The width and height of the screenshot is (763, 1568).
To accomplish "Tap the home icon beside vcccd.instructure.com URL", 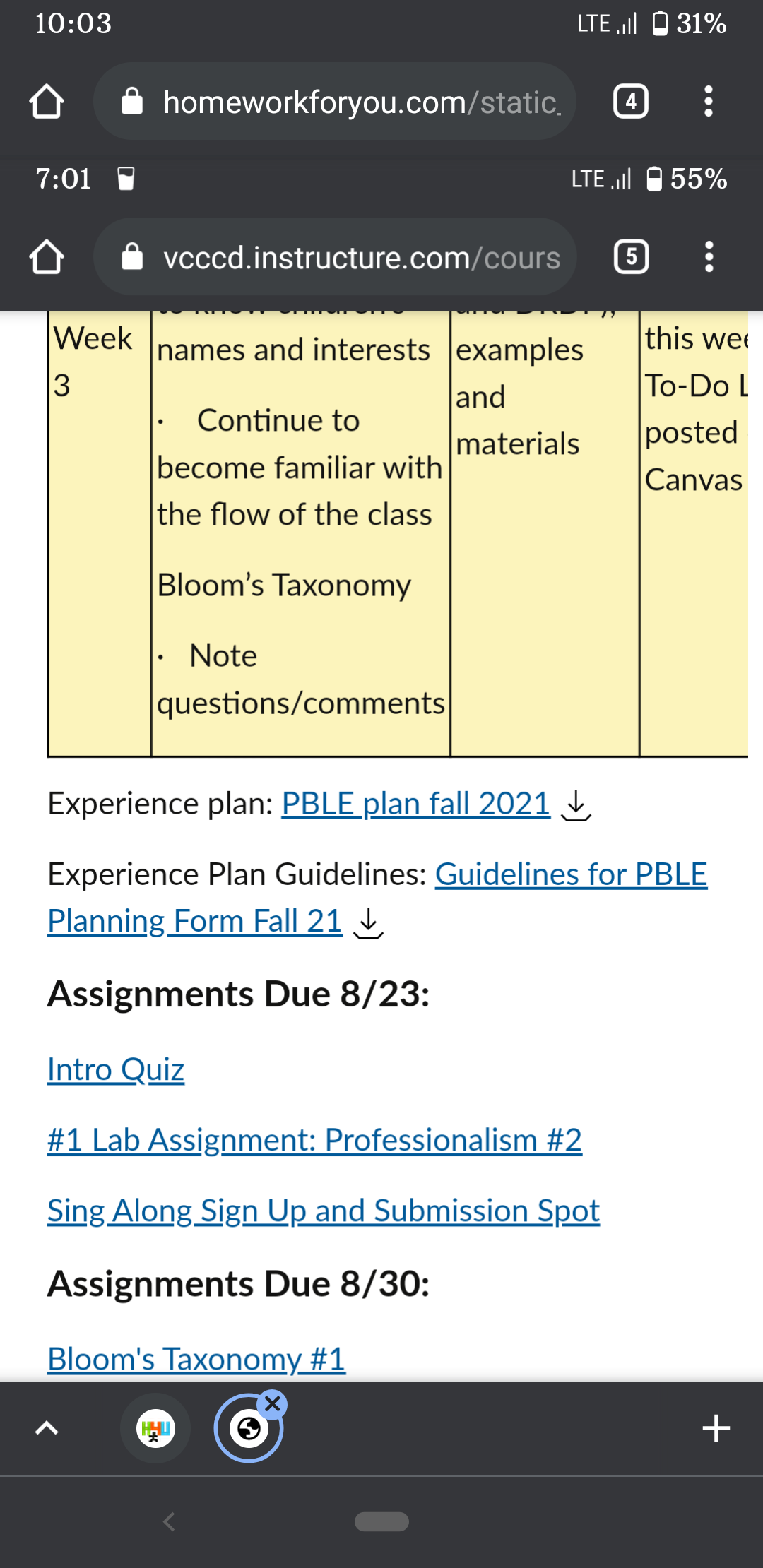I will pyautogui.click(x=47, y=257).
